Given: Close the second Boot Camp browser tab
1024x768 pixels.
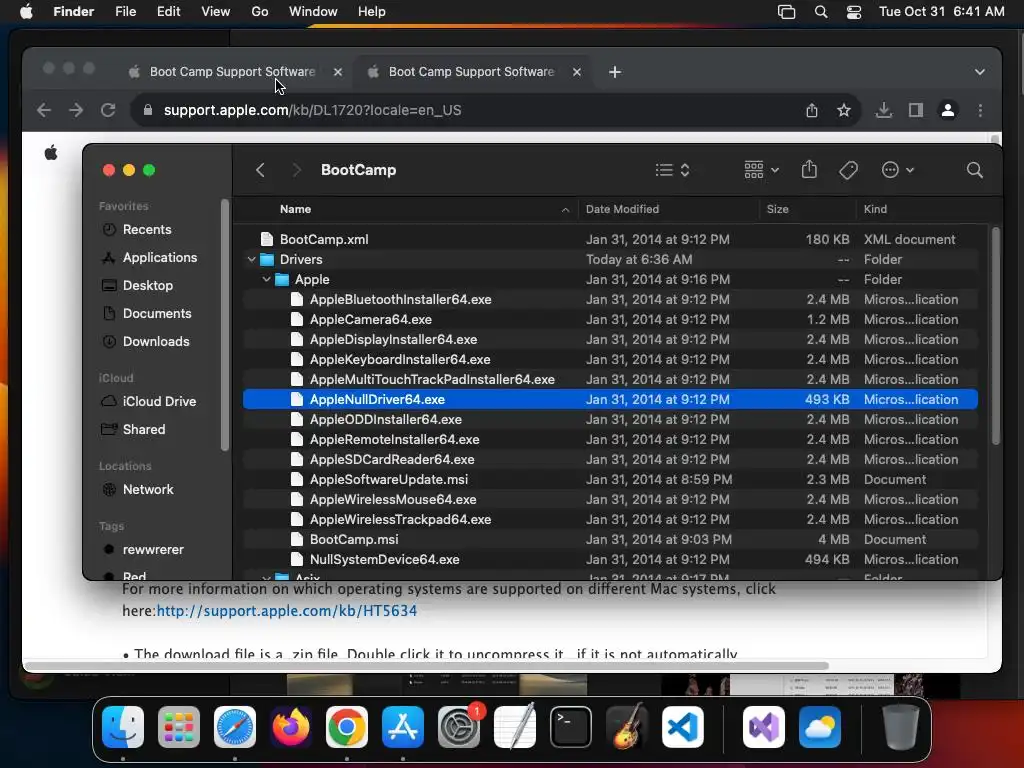Looking at the screenshot, I should coord(577,72).
